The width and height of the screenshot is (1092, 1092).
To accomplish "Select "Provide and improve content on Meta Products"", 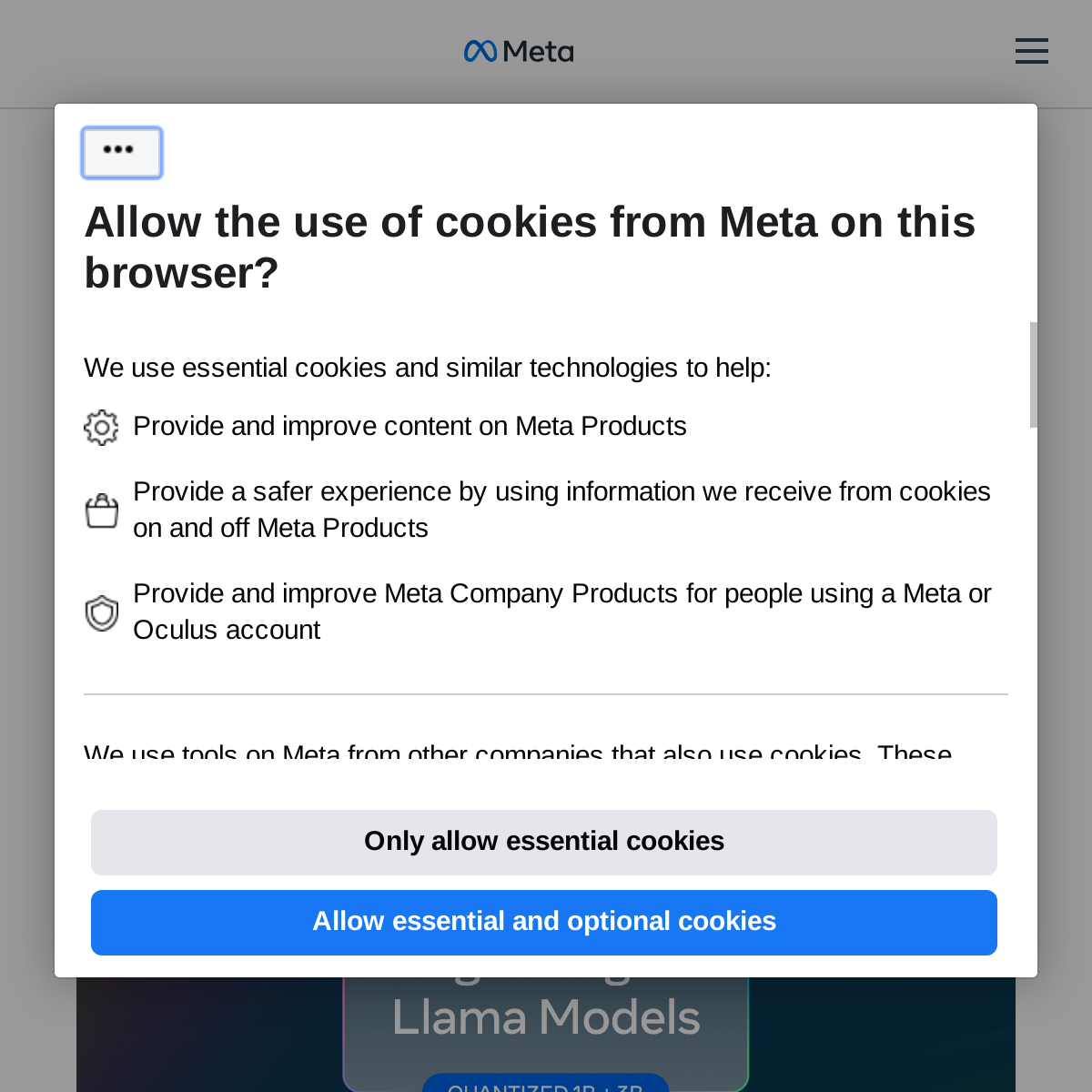I will 409,426.
